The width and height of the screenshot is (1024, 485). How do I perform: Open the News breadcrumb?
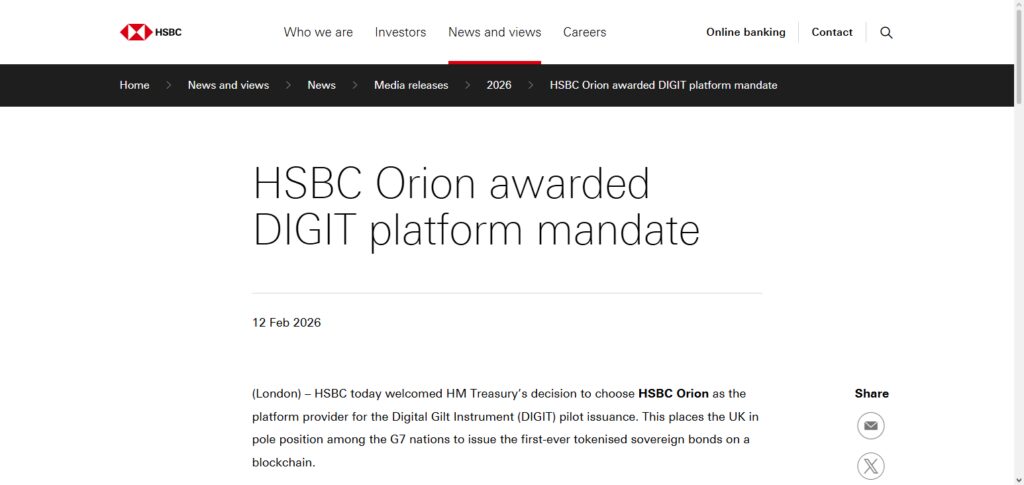(x=321, y=85)
